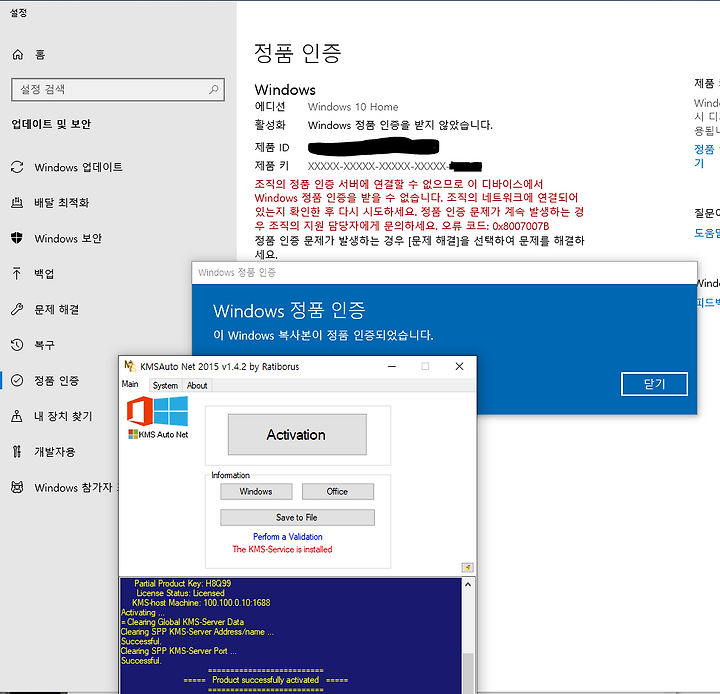Click the 백업 upload arrow icon
Viewport: 720px width, 694px height.
tap(17, 274)
